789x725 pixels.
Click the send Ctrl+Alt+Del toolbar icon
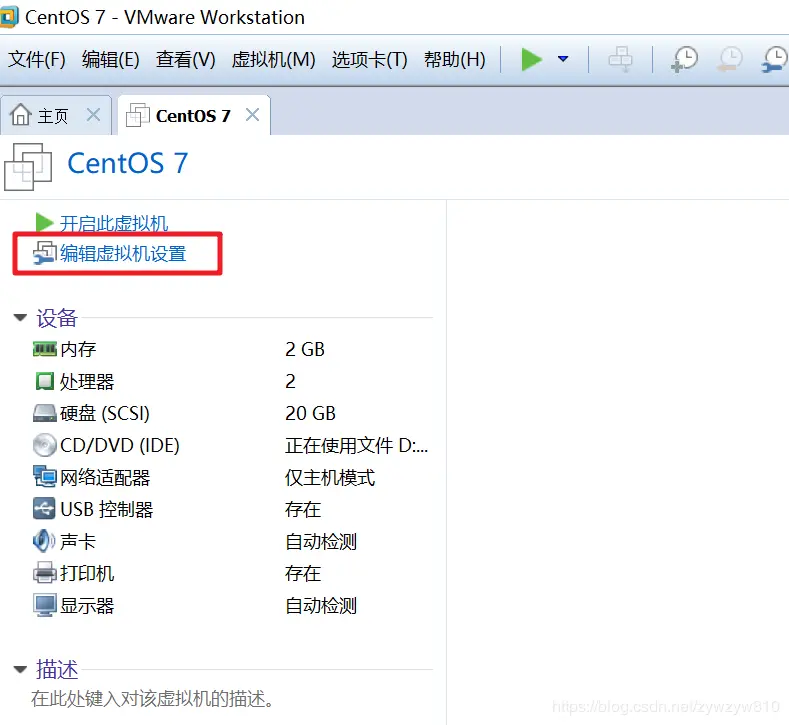pos(620,59)
